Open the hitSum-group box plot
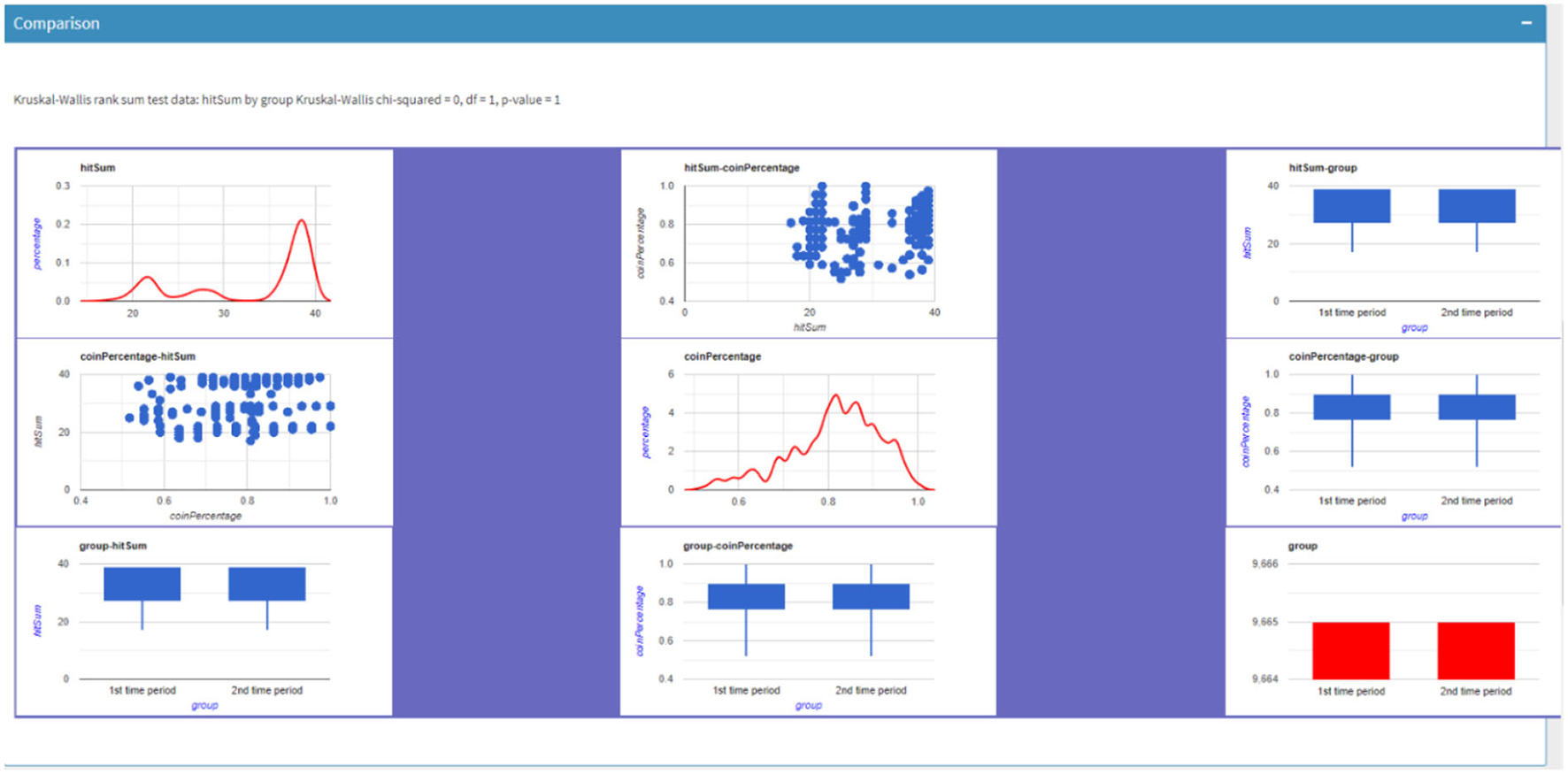1568x774 pixels. point(1393,243)
